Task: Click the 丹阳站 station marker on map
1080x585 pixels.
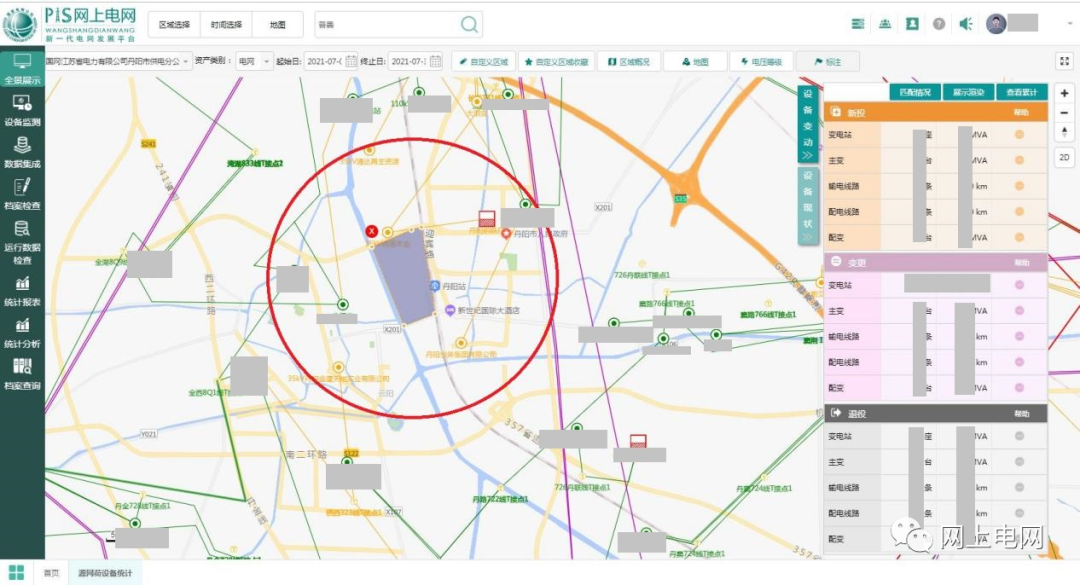Action: click(435, 285)
